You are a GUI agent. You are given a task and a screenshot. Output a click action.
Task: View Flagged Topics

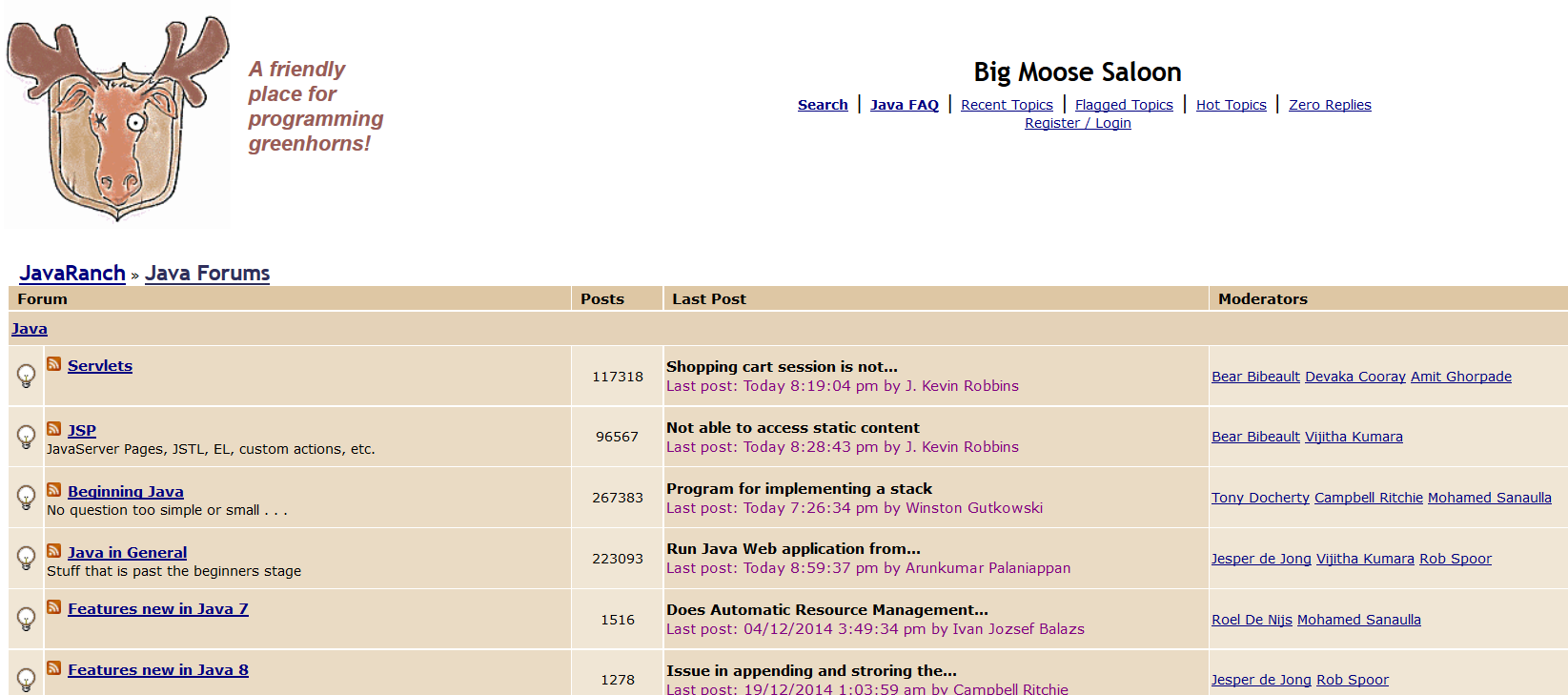tap(1124, 105)
